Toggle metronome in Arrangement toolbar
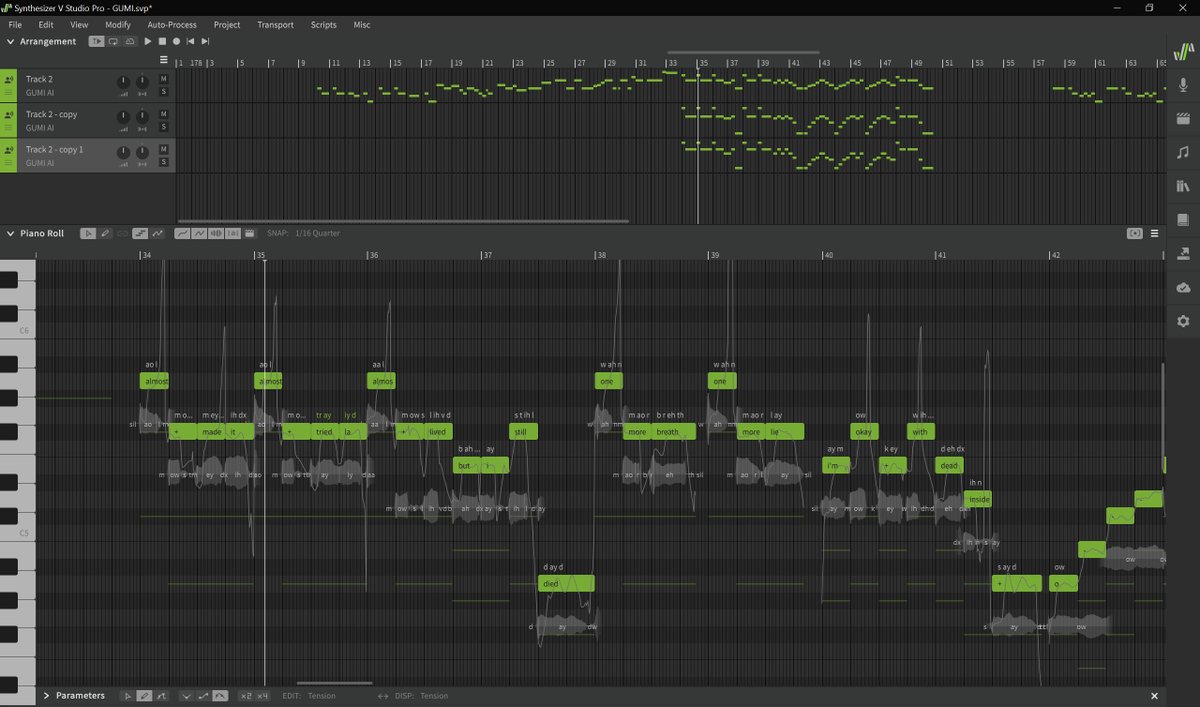 tap(130, 41)
